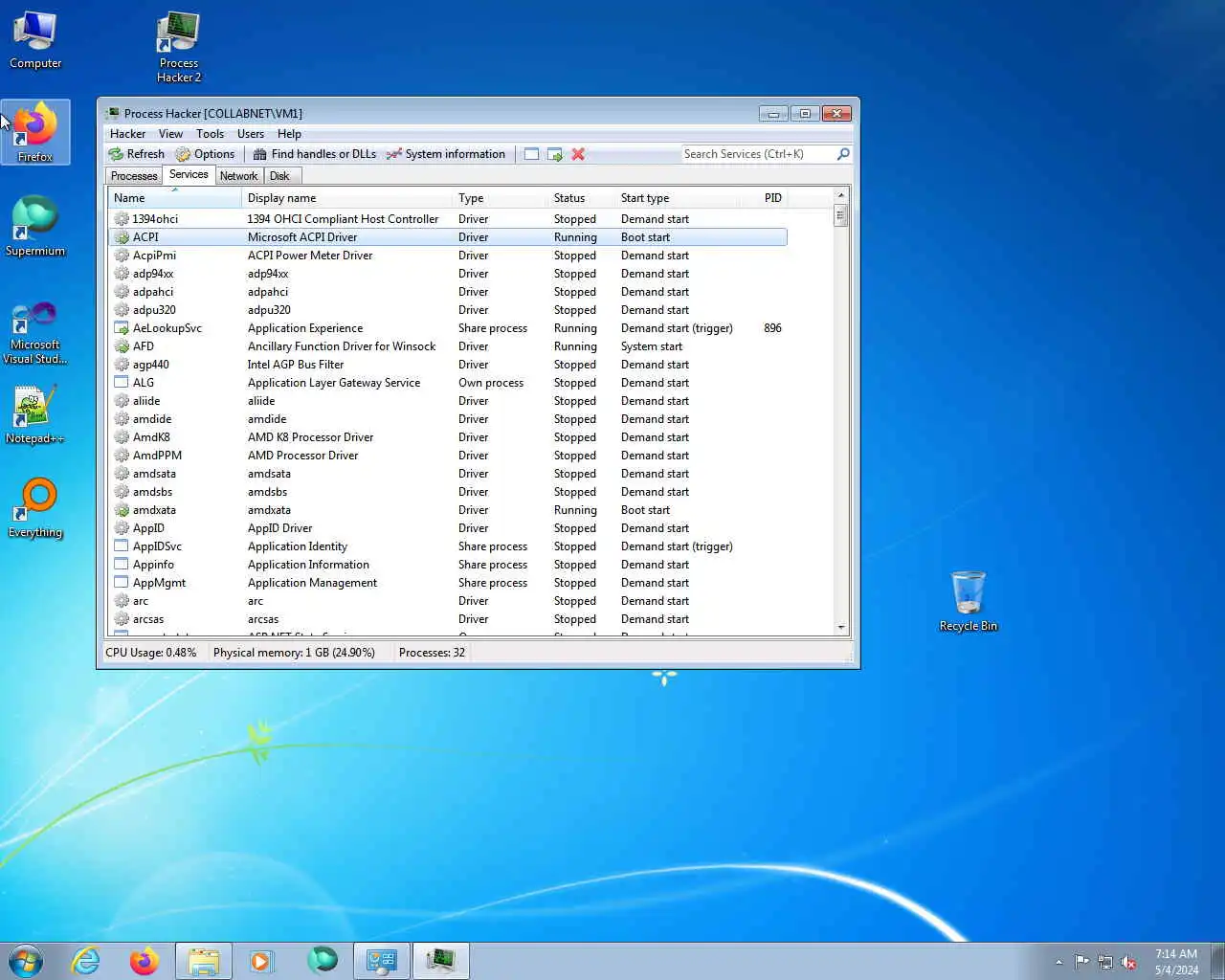The width and height of the screenshot is (1225, 980).
Task: Select the aliide service row
Action: pos(448,401)
